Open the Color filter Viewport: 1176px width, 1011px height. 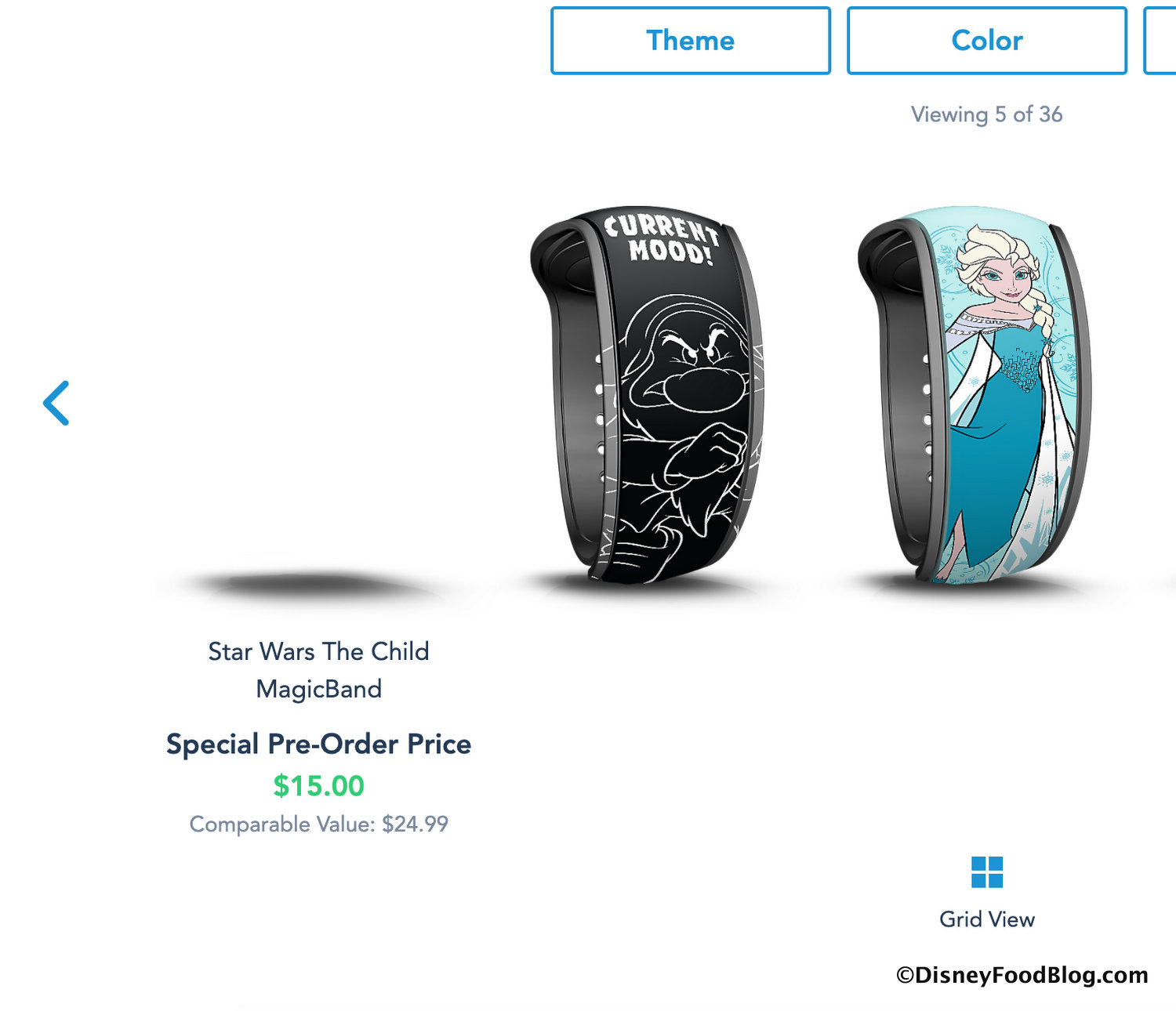pos(987,41)
